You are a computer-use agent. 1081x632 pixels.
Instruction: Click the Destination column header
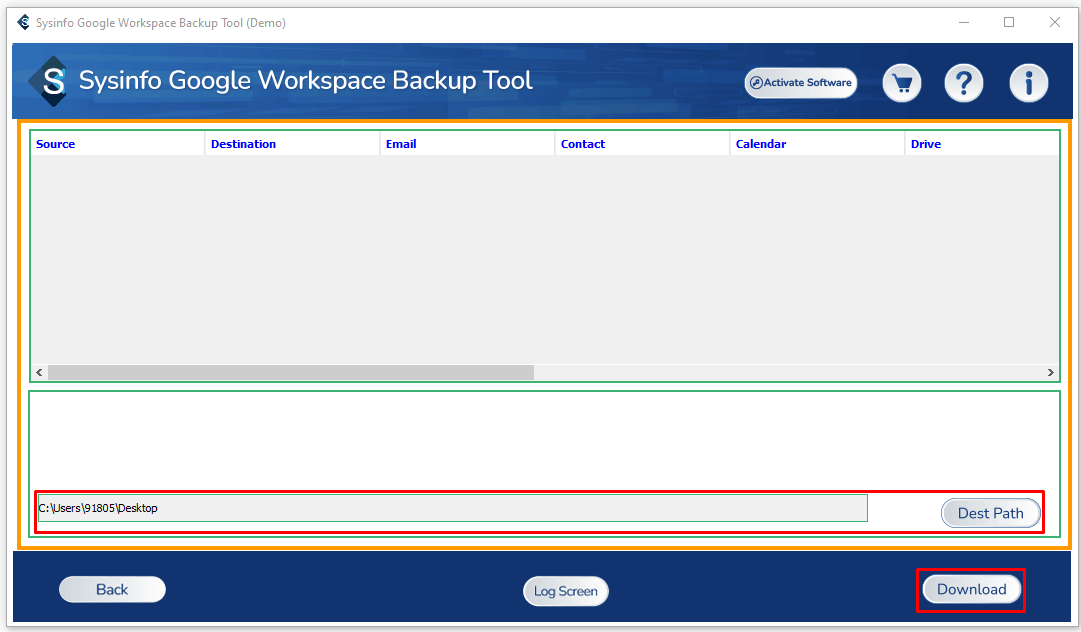tap(293, 144)
